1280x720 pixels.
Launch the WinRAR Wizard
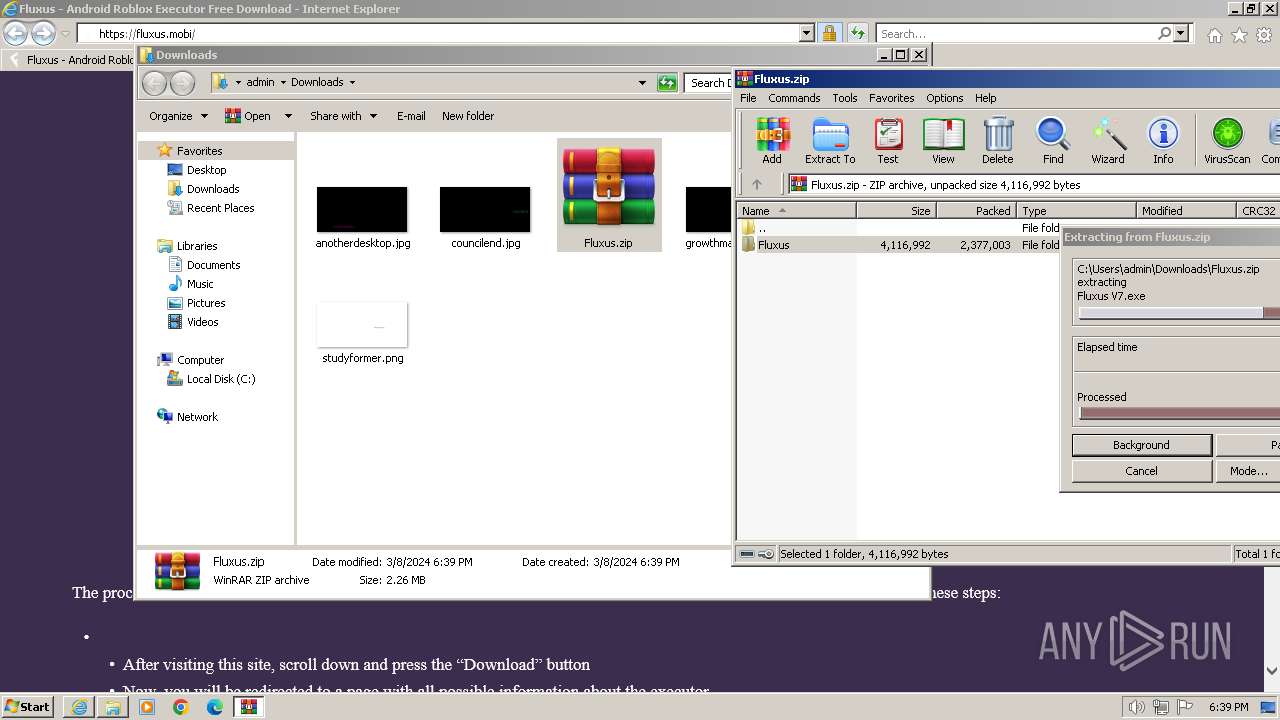click(x=1108, y=140)
